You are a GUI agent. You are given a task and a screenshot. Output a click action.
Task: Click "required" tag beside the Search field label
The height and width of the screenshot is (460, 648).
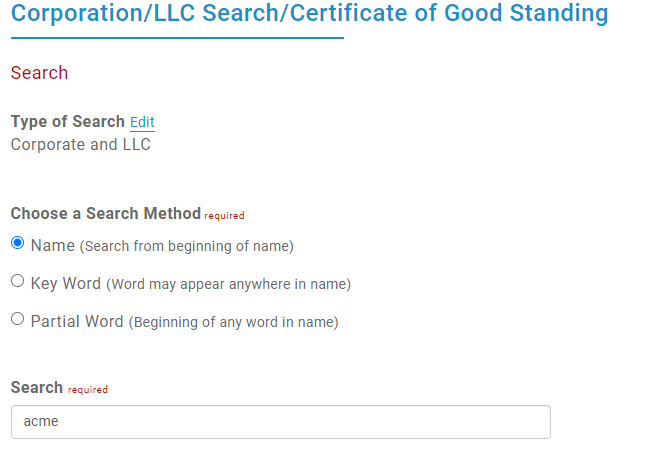click(x=87, y=389)
